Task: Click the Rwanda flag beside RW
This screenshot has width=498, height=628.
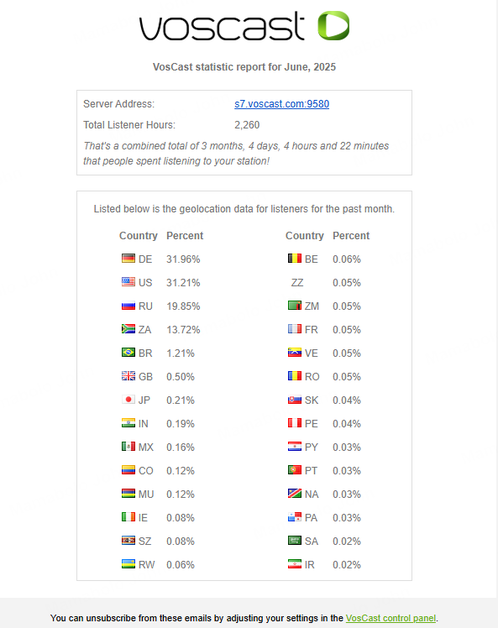Action: pos(128,564)
